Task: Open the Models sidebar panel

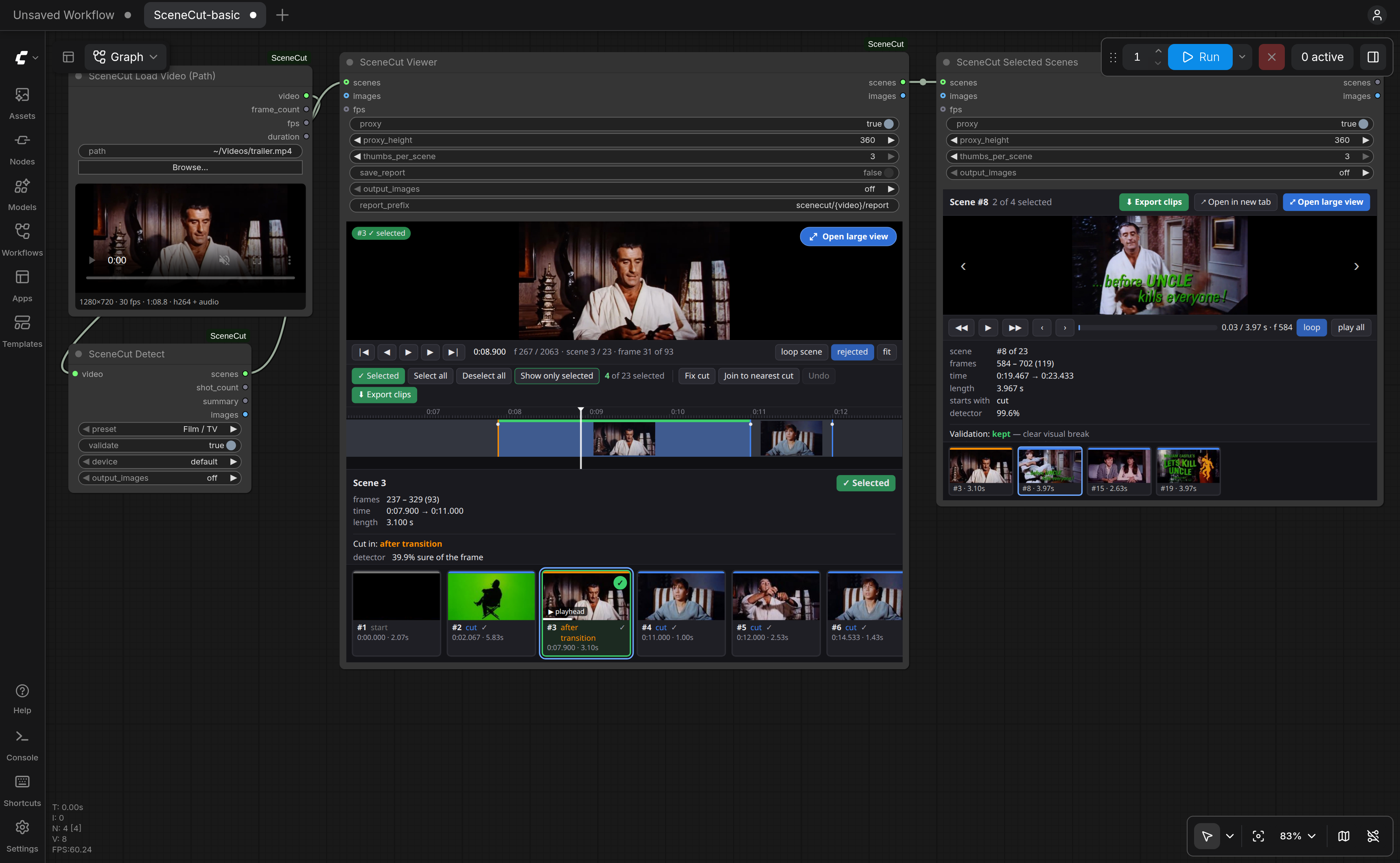Action: click(x=22, y=195)
